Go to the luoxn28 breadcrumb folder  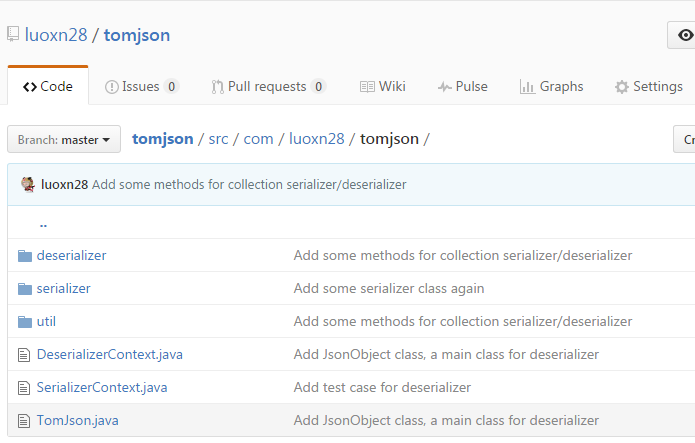click(x=317, y=139)
